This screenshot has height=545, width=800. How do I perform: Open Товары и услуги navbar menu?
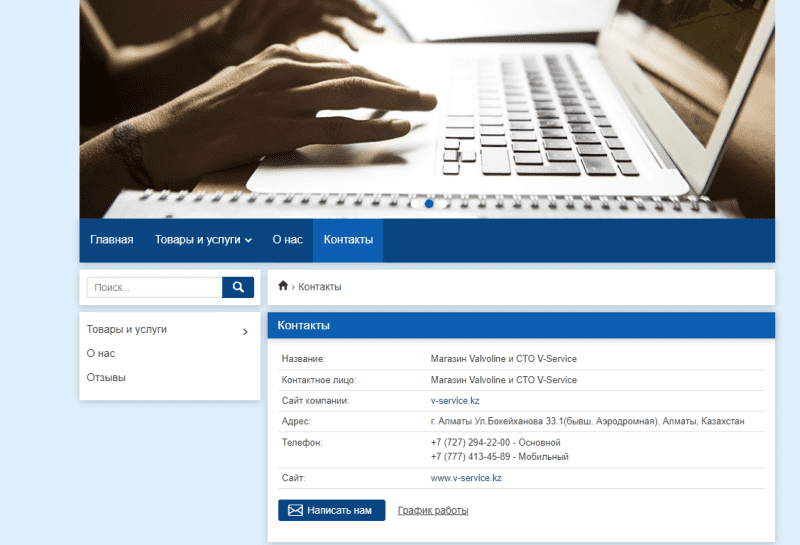[203, 240]
